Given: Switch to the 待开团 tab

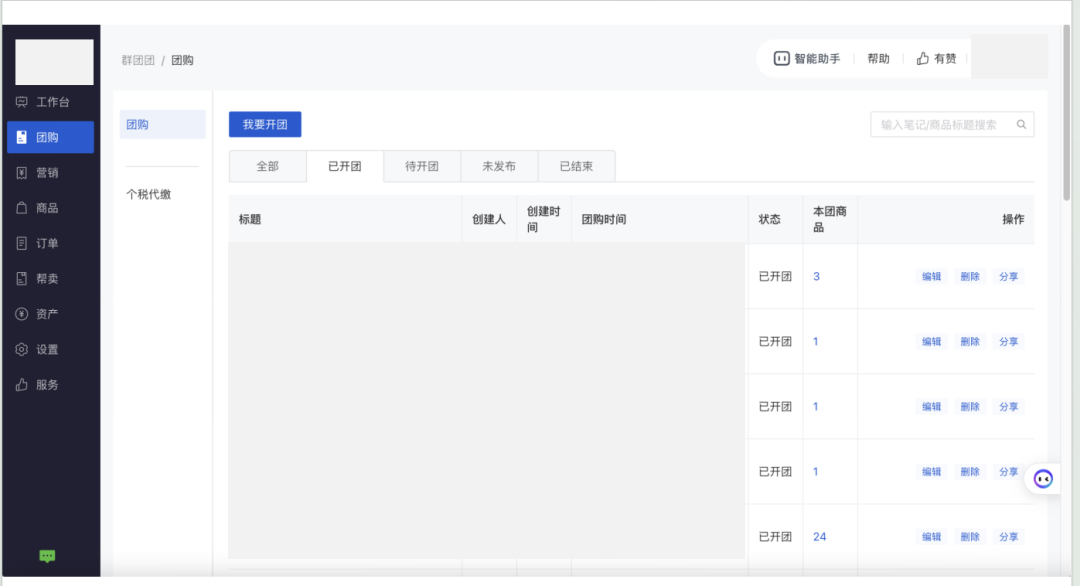Looking at the screenshot, I should pos(422,166).
